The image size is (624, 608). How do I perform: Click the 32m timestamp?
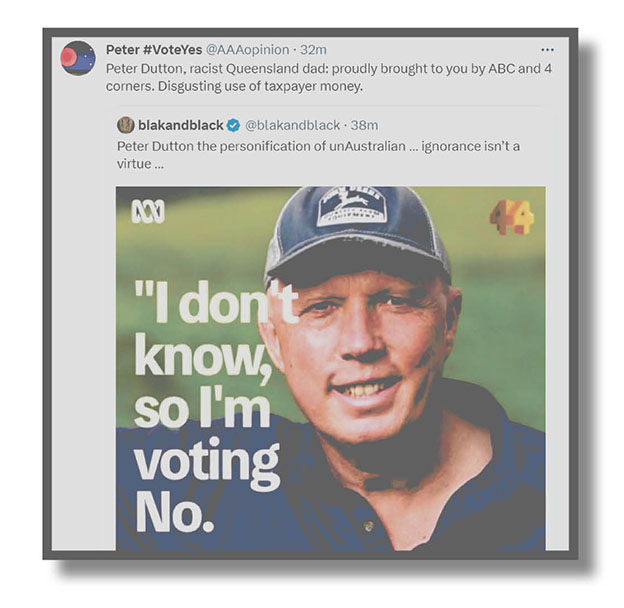tap(313, 49)
